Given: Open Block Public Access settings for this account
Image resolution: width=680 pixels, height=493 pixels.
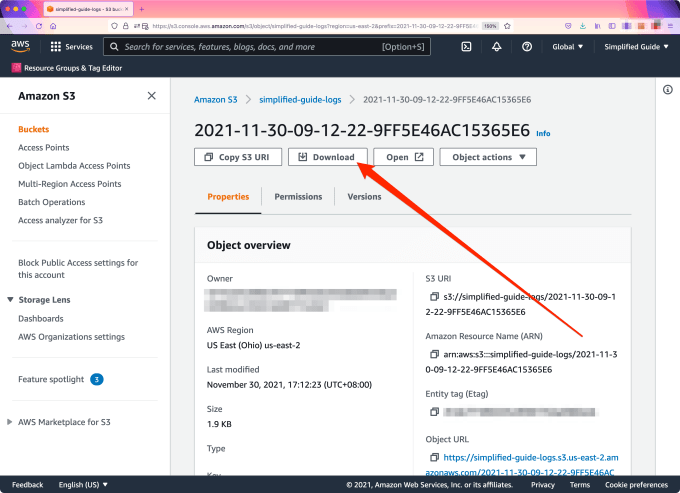Looking at the screenshot, I should pyautogui.click(x=78, y=269).
